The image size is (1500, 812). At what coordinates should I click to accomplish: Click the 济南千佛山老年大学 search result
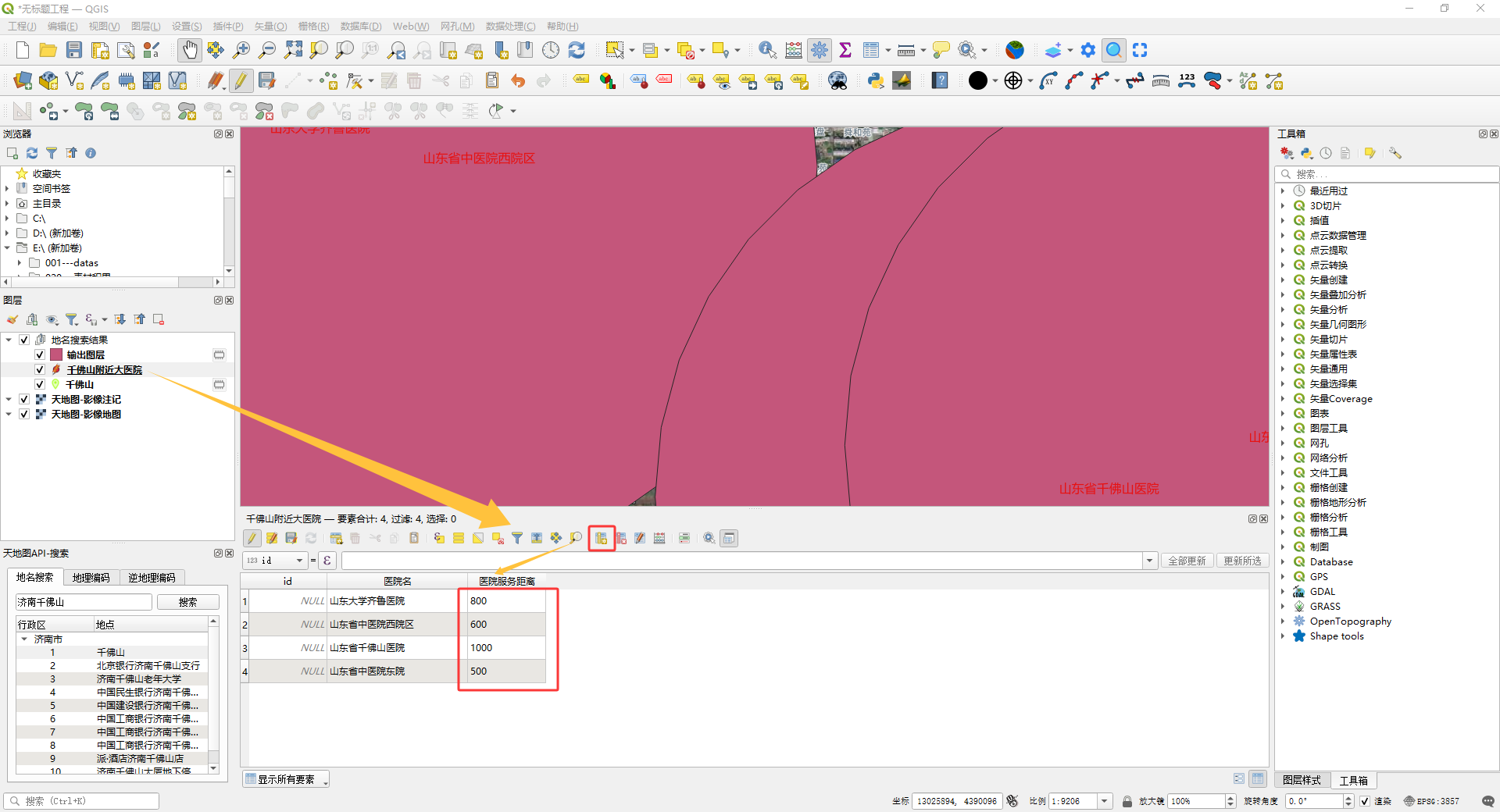(139, 678)
